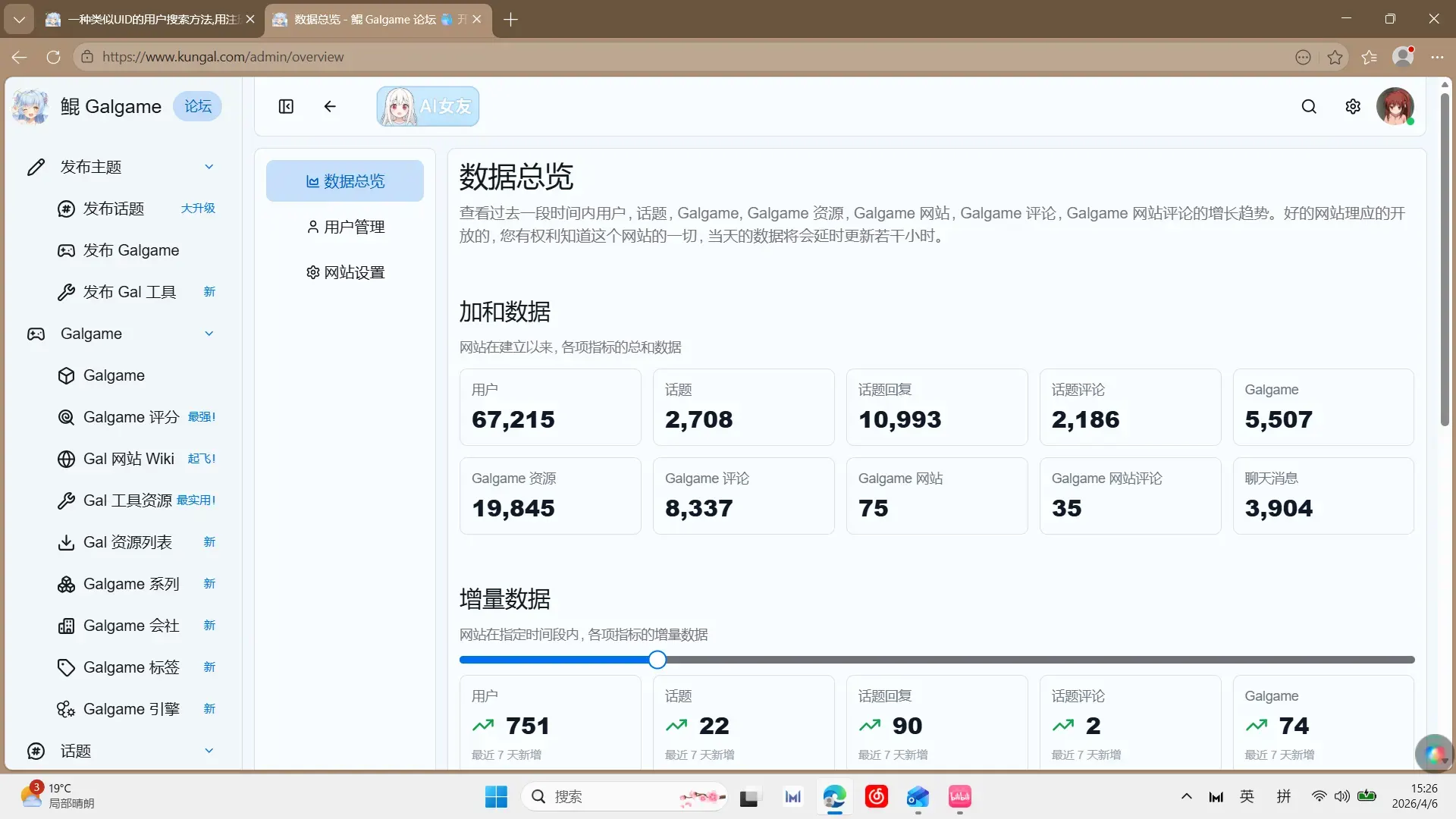The width and height of the screenshot is (1456, 819).
Task: Open the Galgame cube item in sidebar
Action: pyautogui.click(x=136, y=375)
